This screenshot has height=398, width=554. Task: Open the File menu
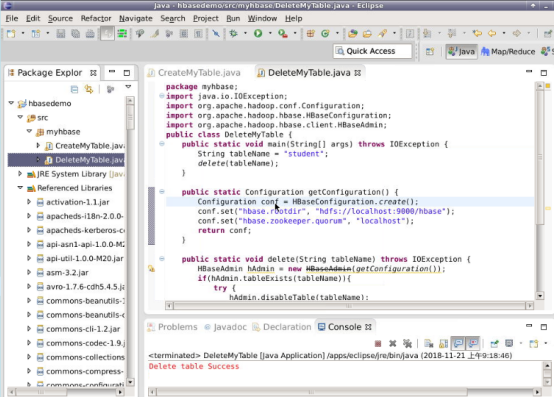(12, 18)
